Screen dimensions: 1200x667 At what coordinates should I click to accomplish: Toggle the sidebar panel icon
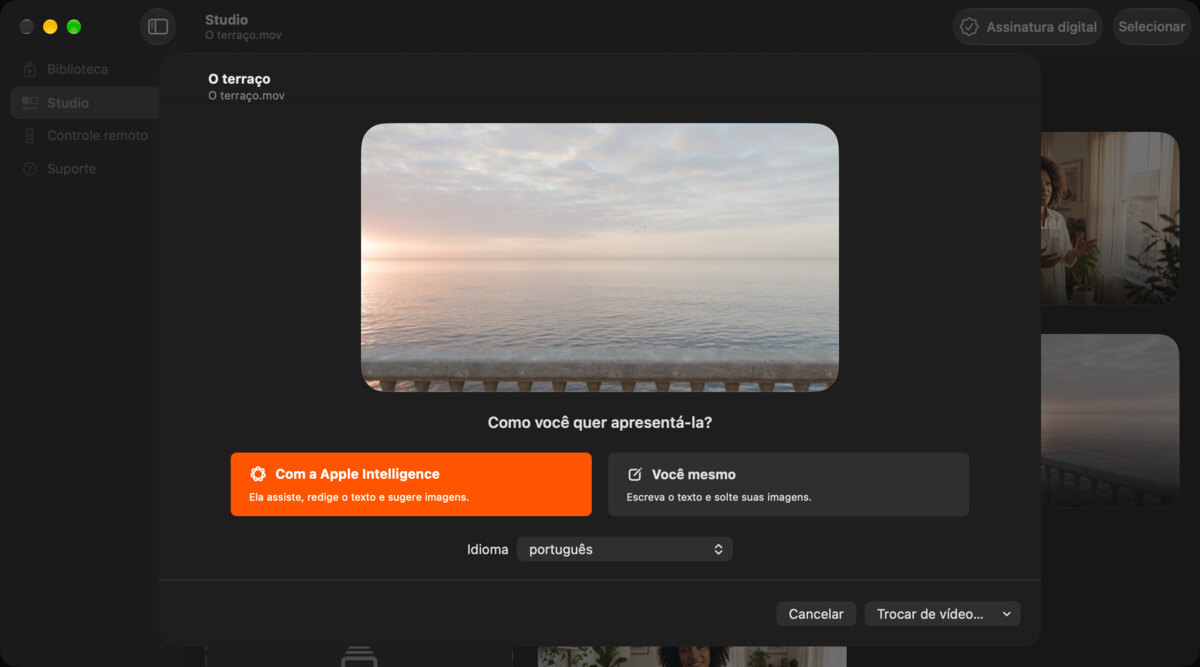coord(158,27)
